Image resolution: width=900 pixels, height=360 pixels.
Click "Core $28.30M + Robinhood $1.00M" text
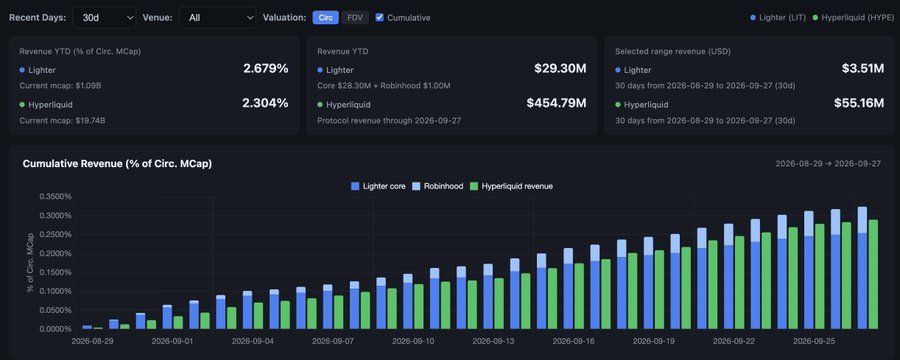pyautogui.click(x=383, y=86)
